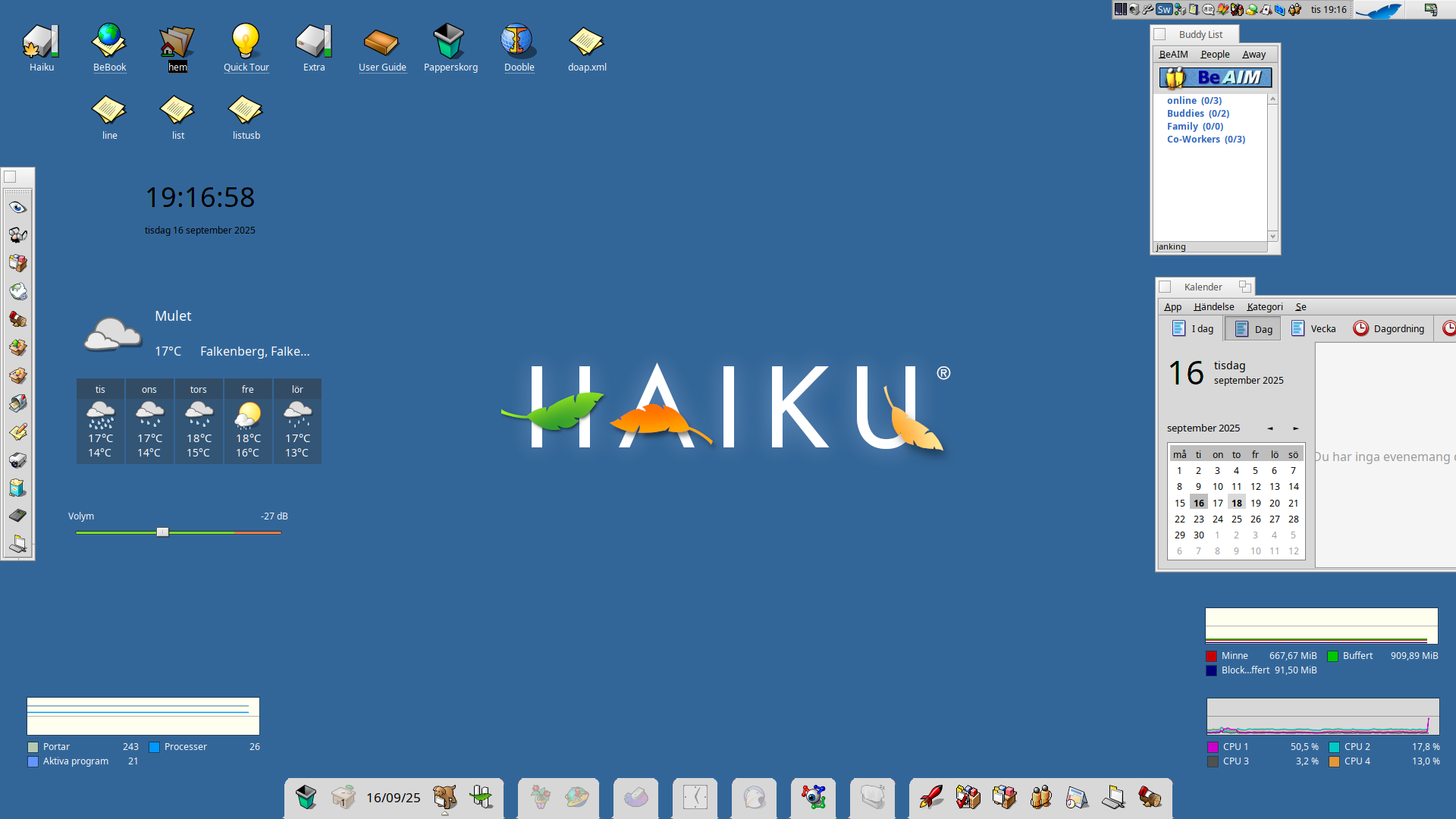Screen dimensions: 1456x819
Task: Toggle the Sw keyboard layout indicator
Action: (x=1163, y=10)
